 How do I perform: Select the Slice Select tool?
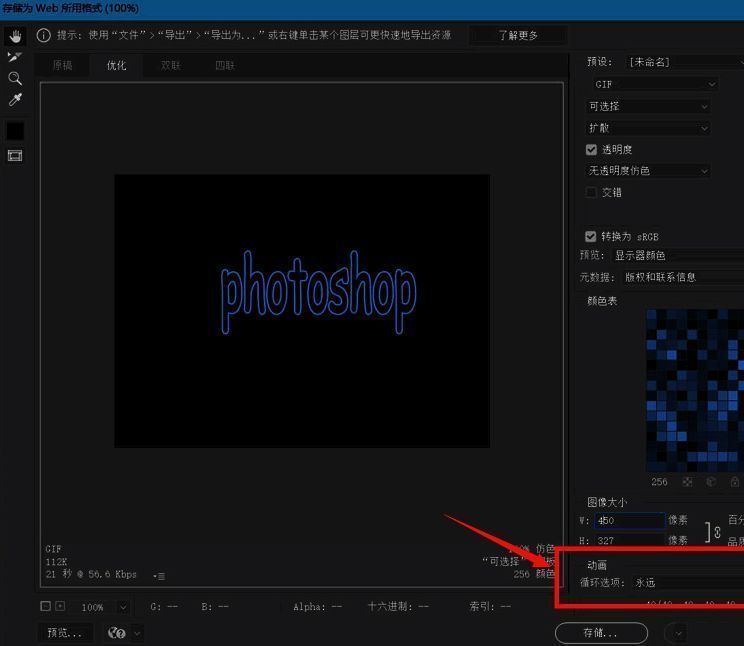point(15,57)
